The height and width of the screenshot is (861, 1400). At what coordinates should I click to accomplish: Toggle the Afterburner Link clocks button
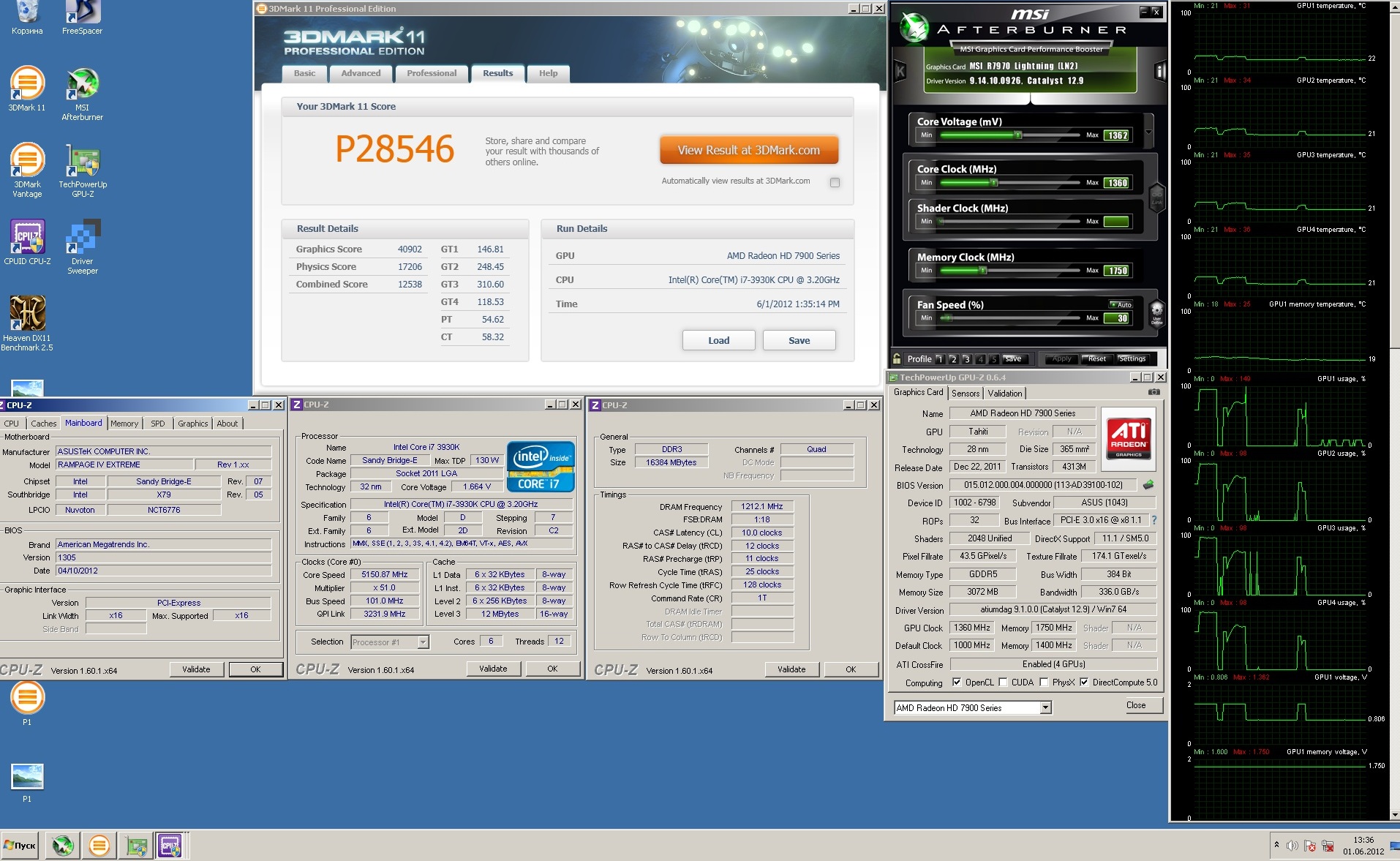1156,198
